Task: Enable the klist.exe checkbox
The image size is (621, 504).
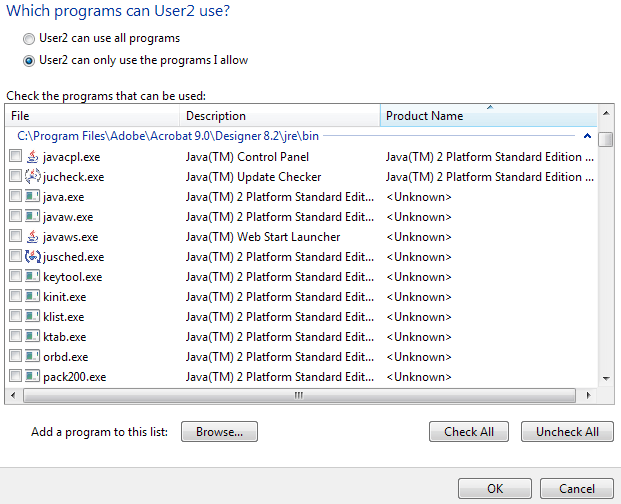Action: 15,316
